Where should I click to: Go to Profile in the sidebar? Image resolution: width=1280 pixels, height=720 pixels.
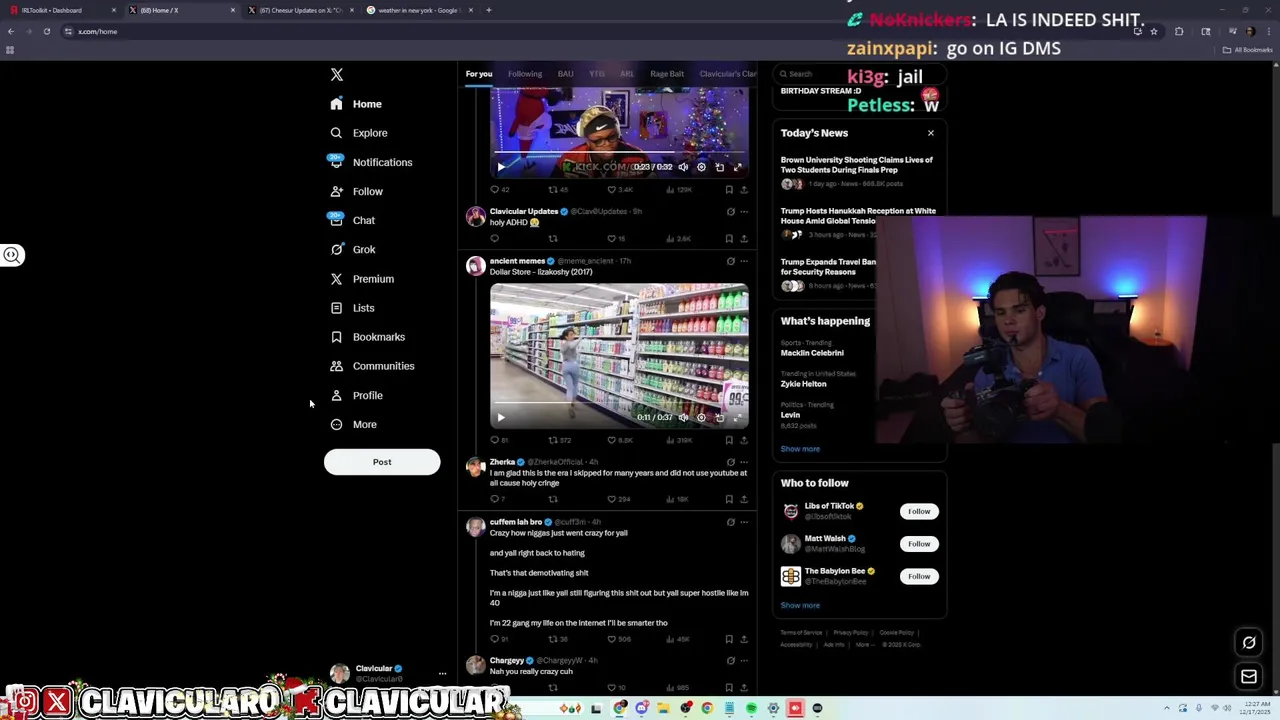[x=357, y=395]
